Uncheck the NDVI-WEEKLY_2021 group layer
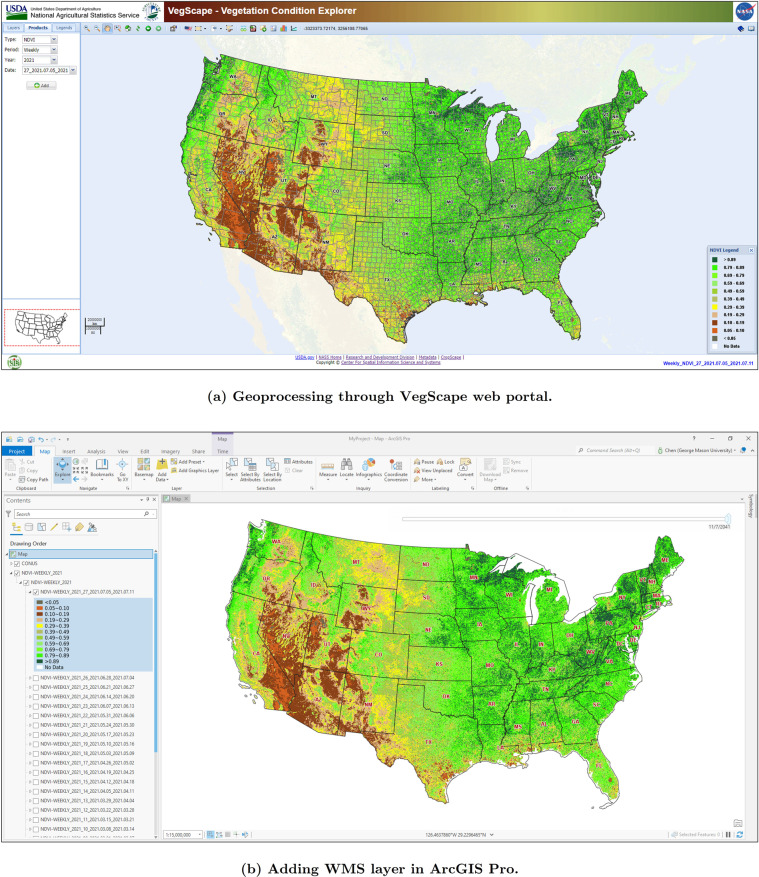The width and height of the screenshot is (759, 877). tap(17, 573)
